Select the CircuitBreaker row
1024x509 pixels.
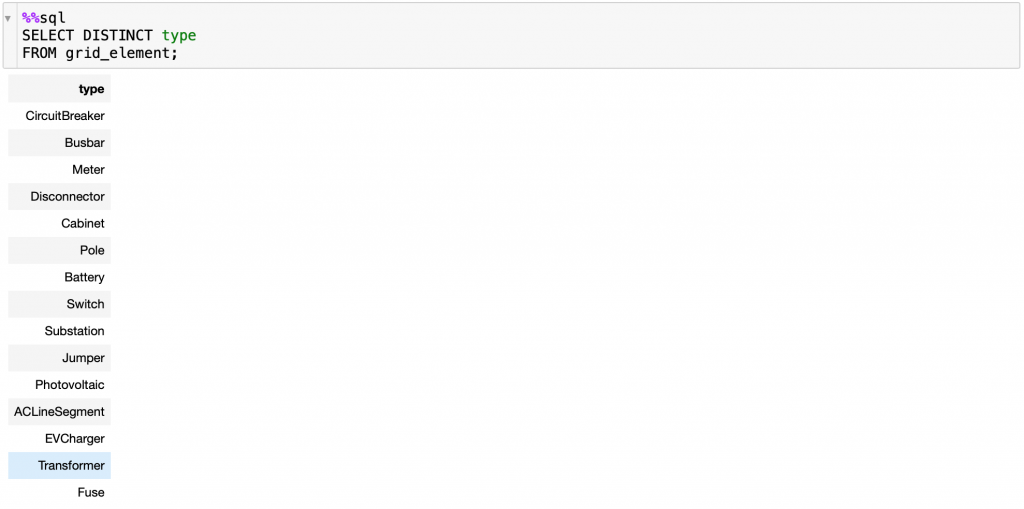pos(59,116)
